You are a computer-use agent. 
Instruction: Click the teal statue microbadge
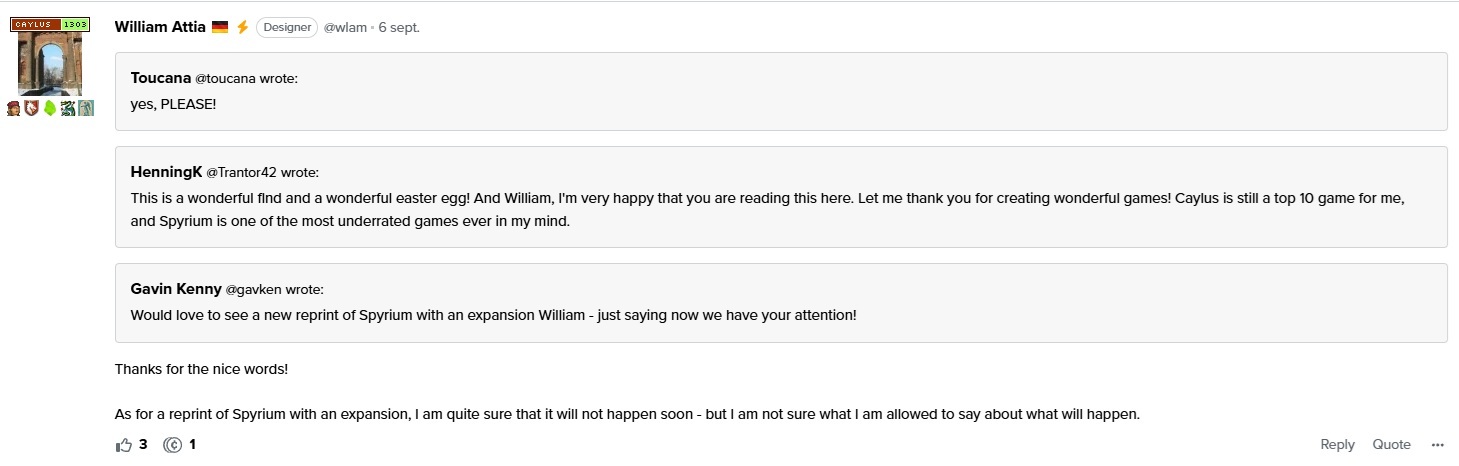click(86, 108)
